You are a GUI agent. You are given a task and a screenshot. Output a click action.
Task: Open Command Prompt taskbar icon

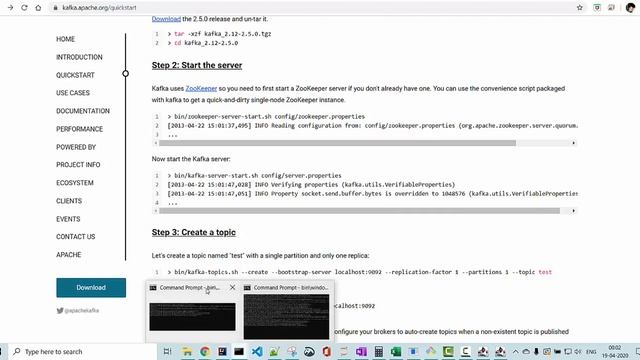(x=239, y=351)
